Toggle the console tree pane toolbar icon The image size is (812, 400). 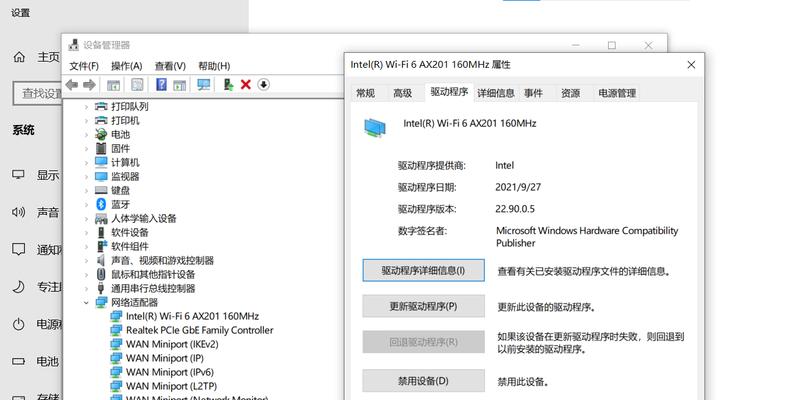click(x=113, y=85)
